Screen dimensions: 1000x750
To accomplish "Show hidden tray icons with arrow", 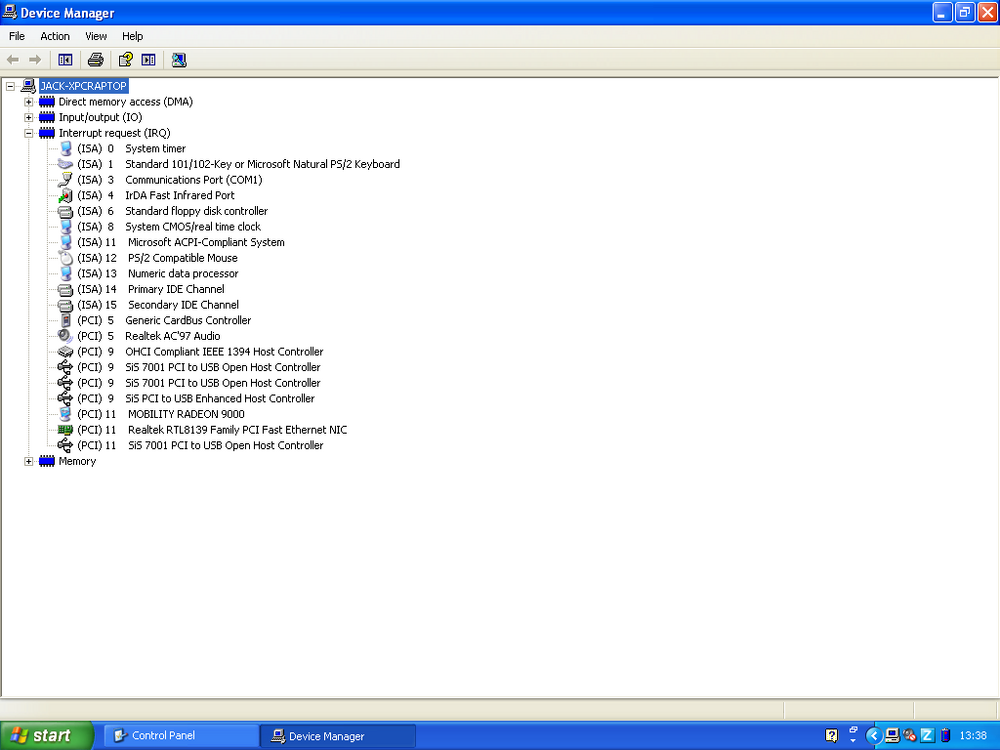I will [874, 736].
